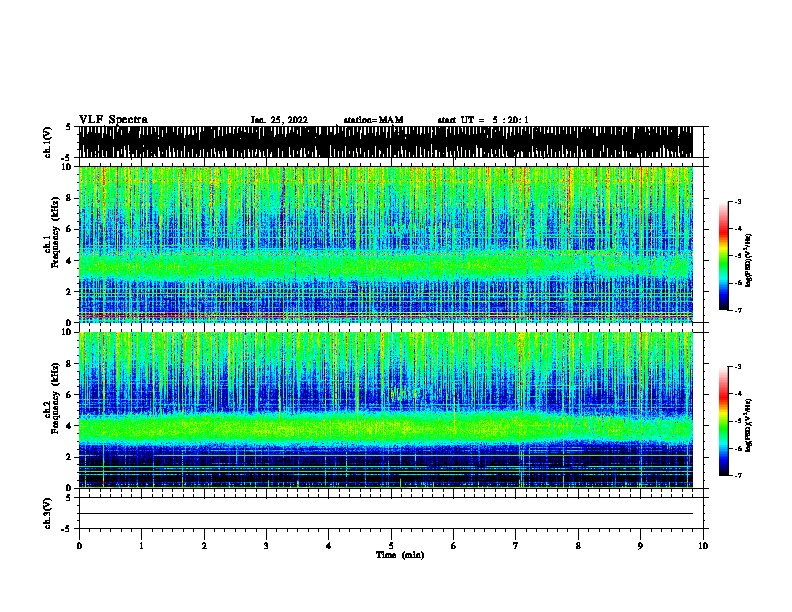Image resolution: width=792 pixels, height=612 pixels.
Task: Click the "2" frequency tick of the ch.2 spectrogram
Action: point(70,457)
